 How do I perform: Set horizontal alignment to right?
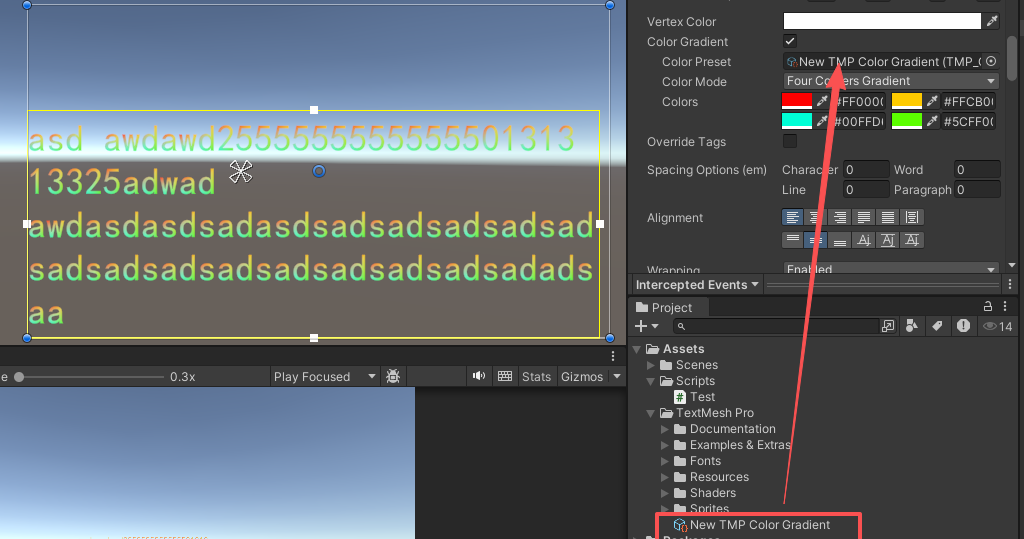pyautogui.click(x=840, y=217)
